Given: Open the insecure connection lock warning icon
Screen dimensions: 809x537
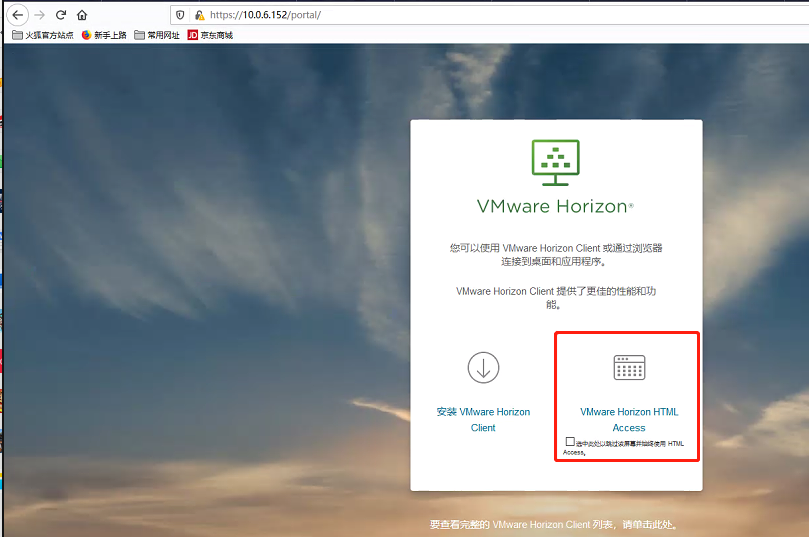Looking at the screenshot, I should (200, 15).
